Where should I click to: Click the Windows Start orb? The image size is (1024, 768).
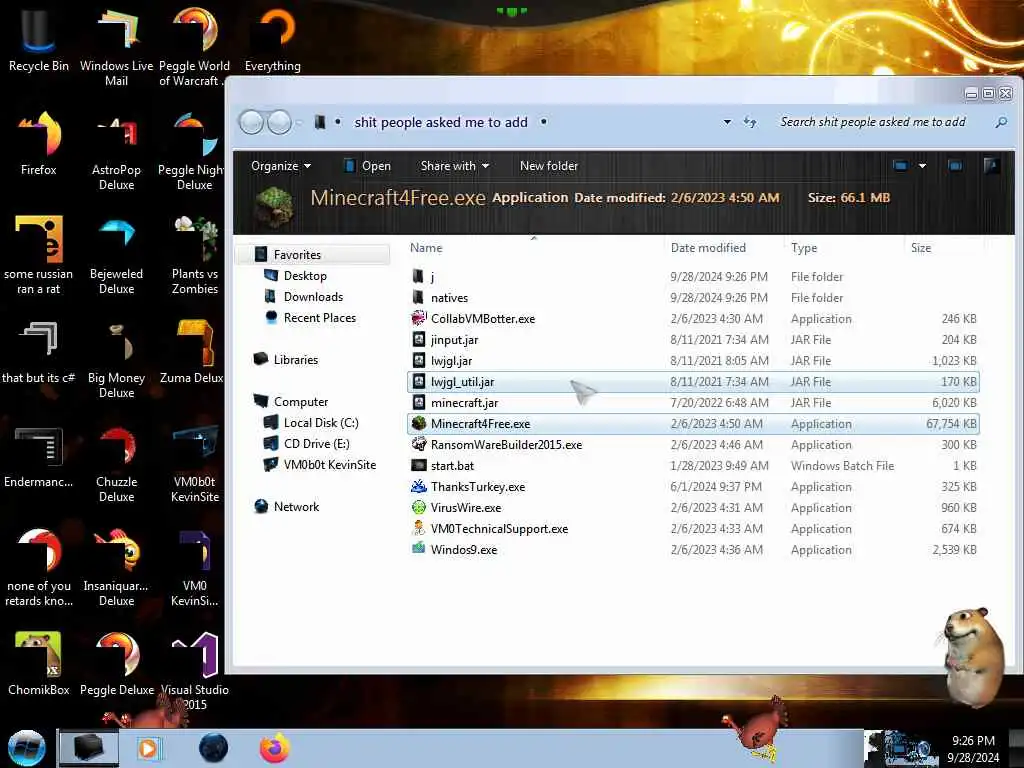click(26, 748)
